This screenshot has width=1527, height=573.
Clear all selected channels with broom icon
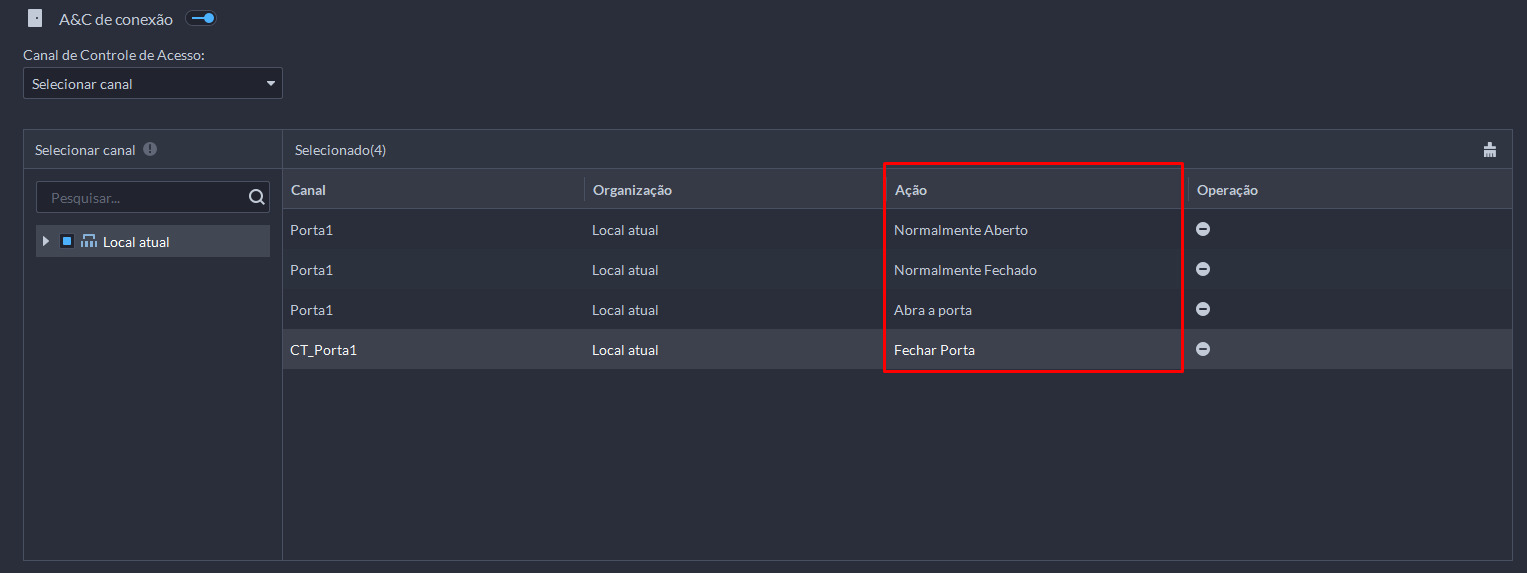point(1490,150)
